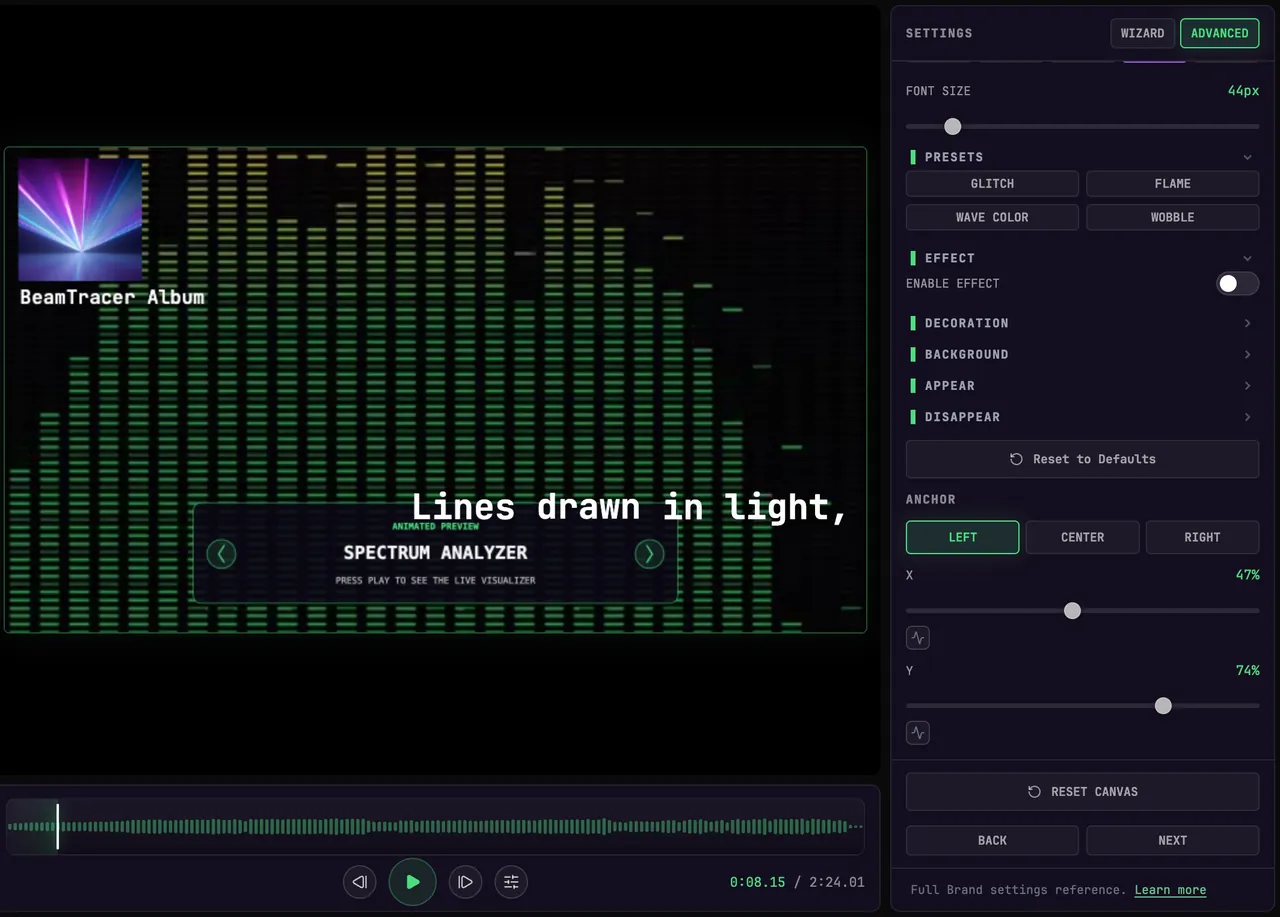Viewport: 1280px width, 917px height.
Task: Click Reset to Defaults button
Action: coord(1082,459)
